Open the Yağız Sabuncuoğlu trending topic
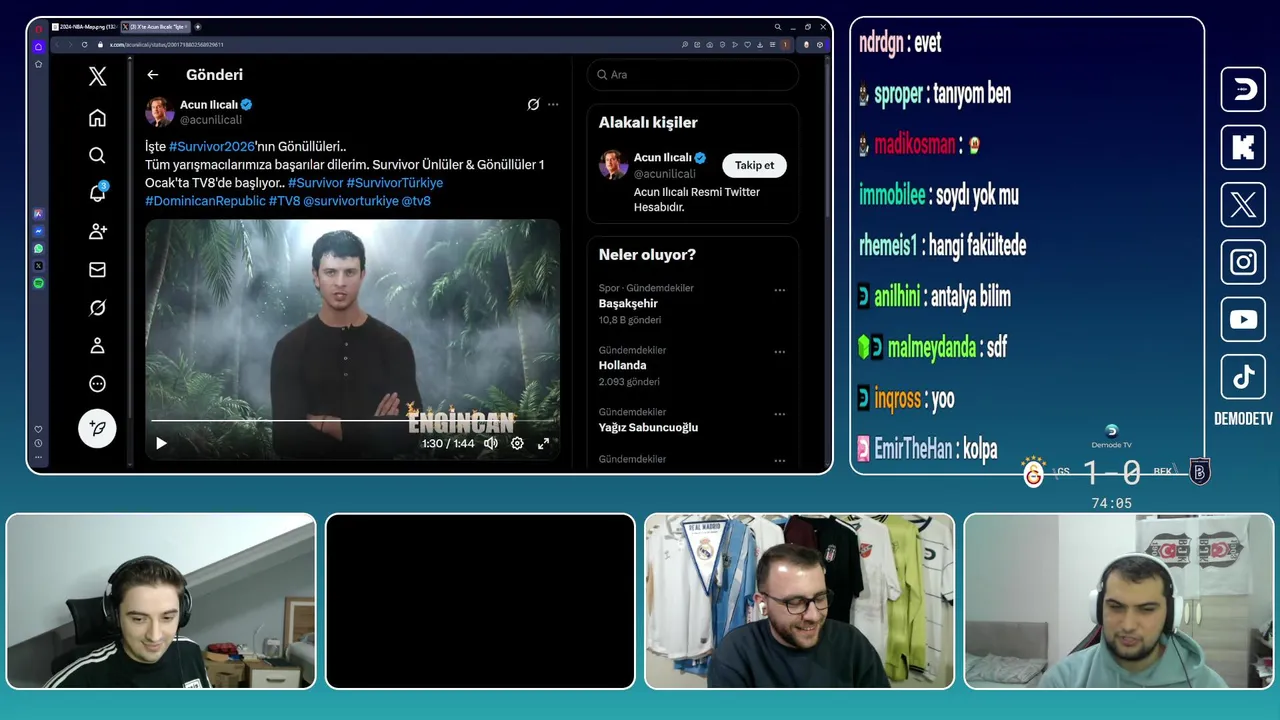1280x720 pixels. pyautogui.click(x=648, y=427)
